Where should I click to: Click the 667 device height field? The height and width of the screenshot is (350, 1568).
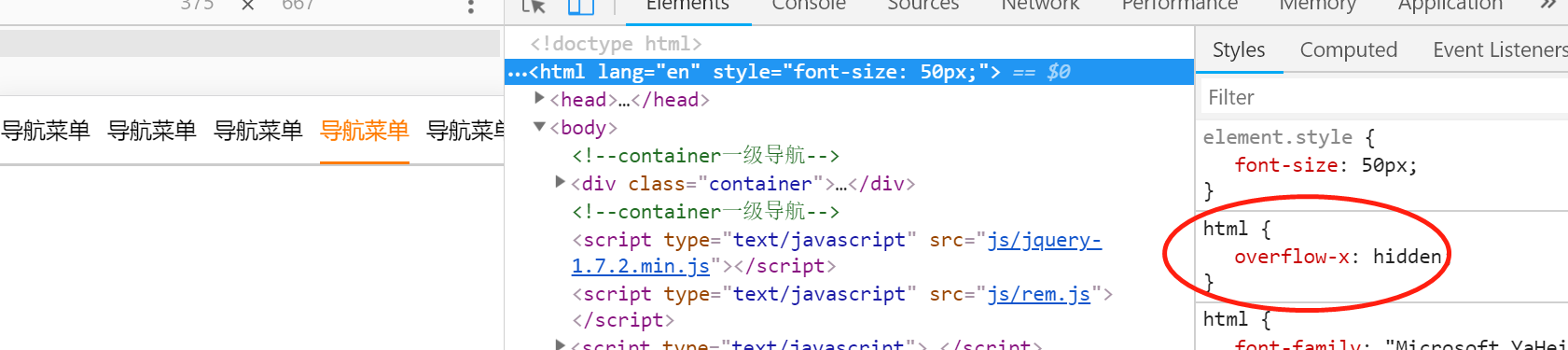coord(298,6)
